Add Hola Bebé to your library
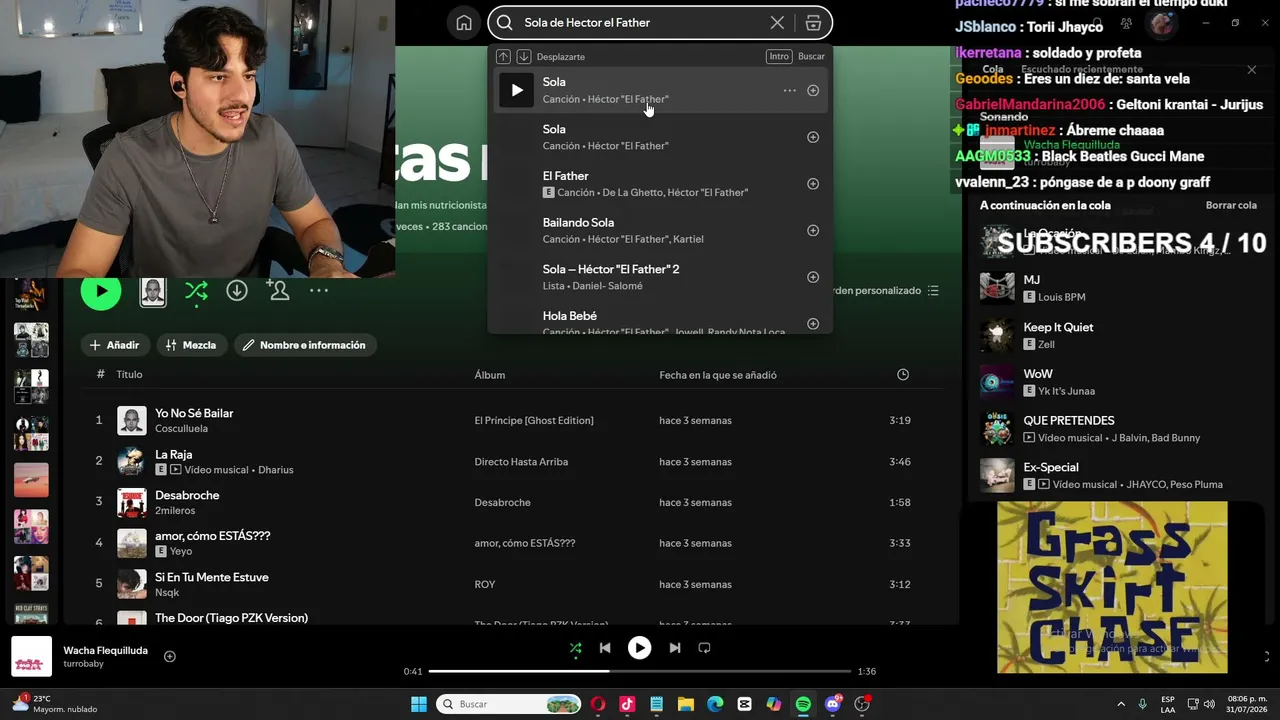Image resolution: width=1280 pixels, height=720 pixels. pos(813,323)
